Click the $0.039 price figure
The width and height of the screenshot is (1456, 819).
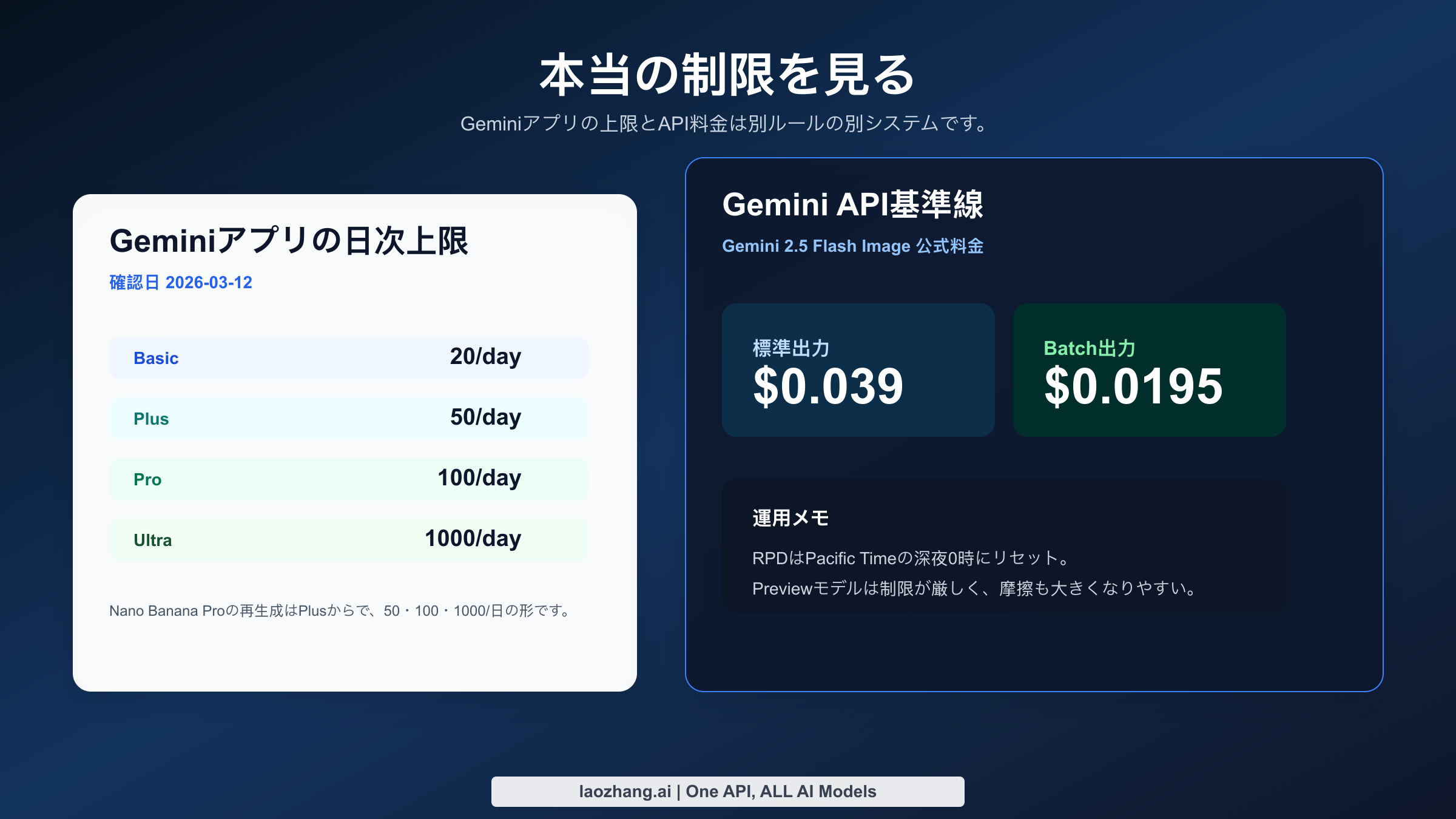tap(827, 386)
